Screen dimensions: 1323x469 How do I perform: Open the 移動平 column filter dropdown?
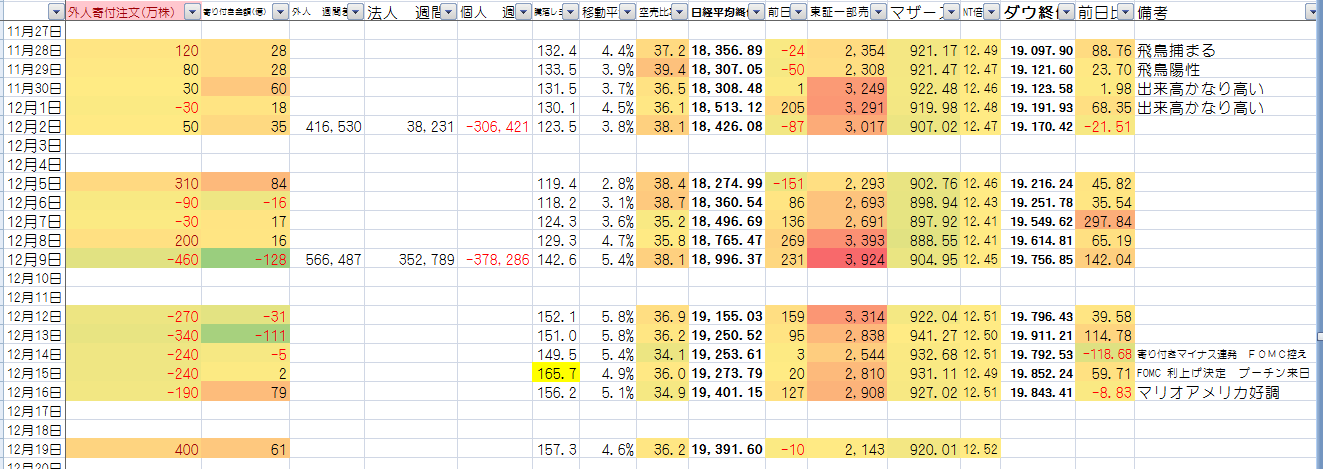coord(627,13)
